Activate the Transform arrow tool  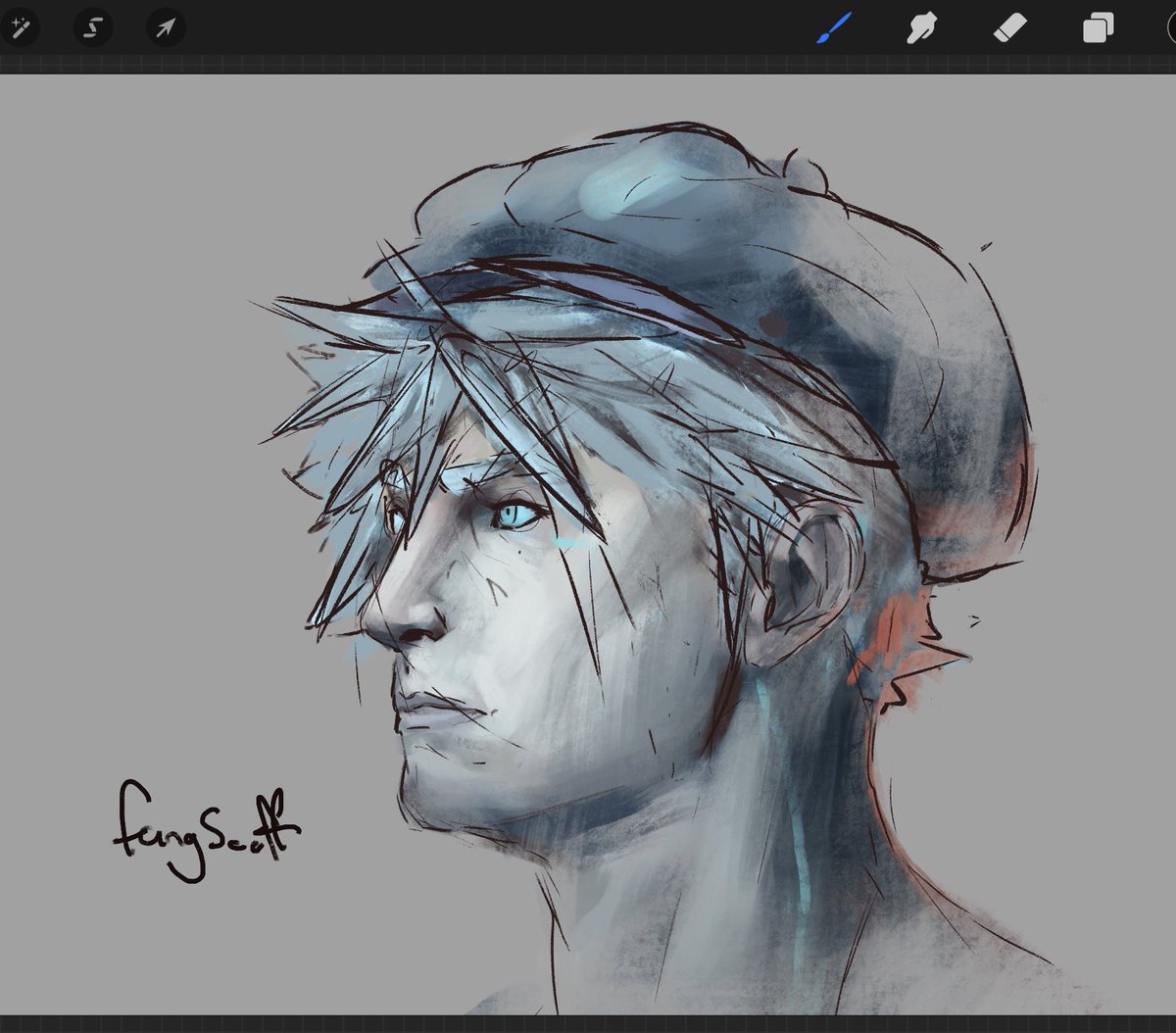(167, 27)
